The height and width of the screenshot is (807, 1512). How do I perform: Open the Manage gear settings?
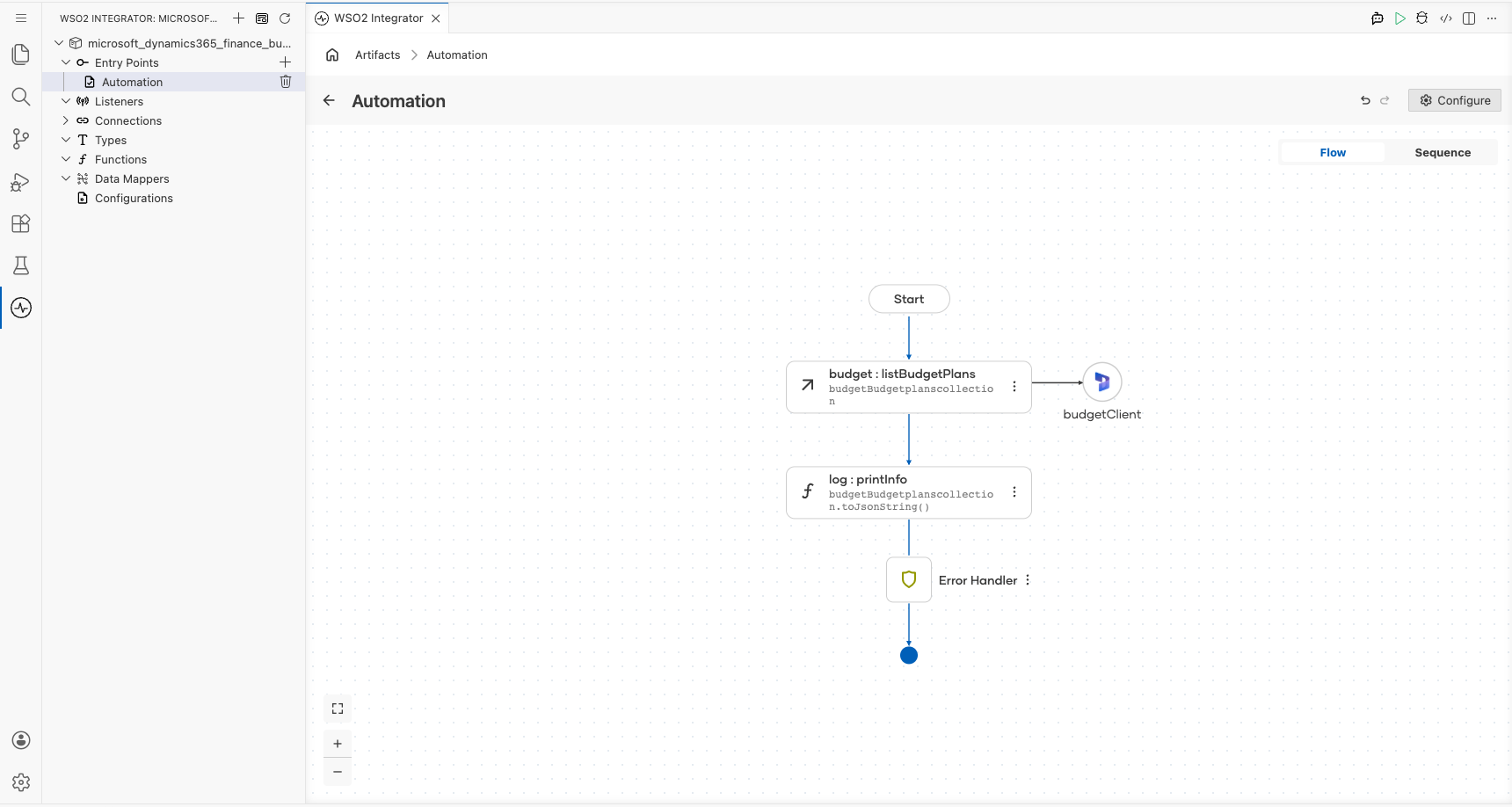click(x=21, y=782)
